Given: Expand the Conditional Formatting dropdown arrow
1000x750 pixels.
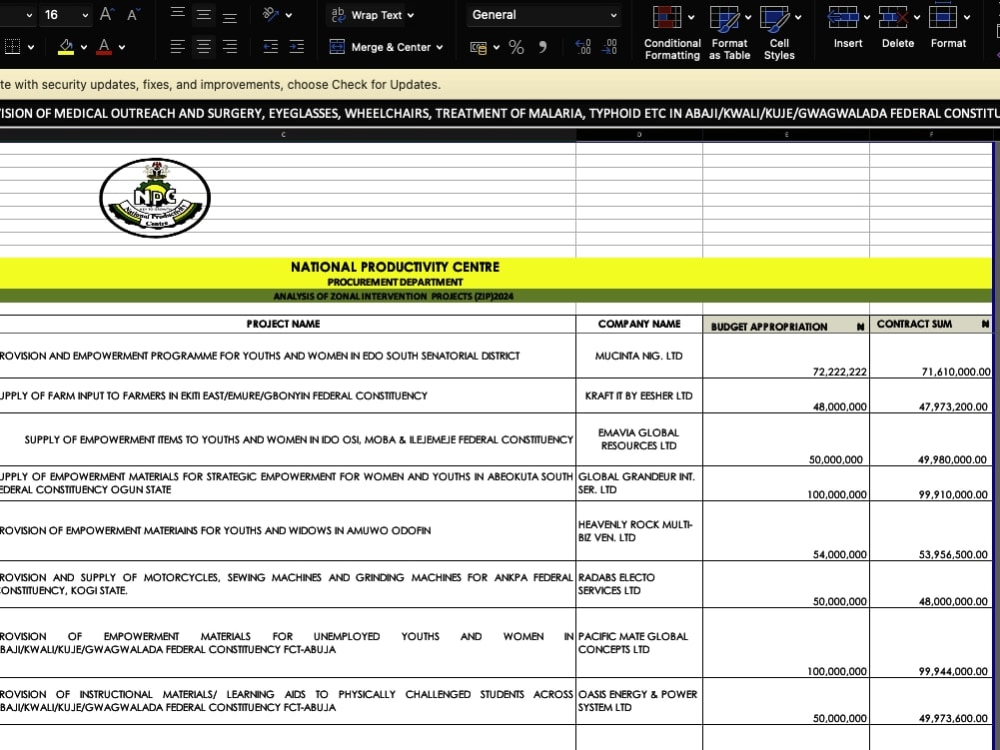Looking at the screenshot, I should (x=691, y=17).
